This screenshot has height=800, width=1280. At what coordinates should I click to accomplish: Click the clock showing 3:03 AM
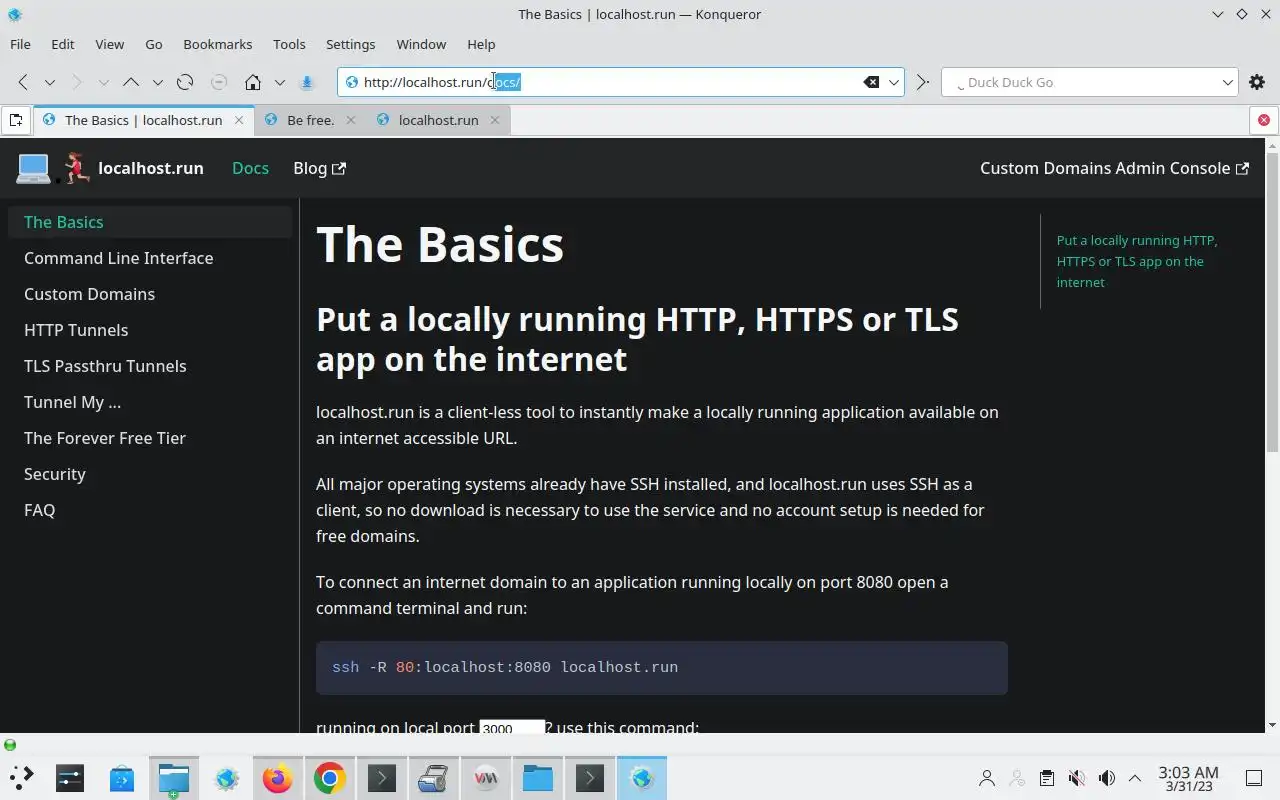[1188, 778]
